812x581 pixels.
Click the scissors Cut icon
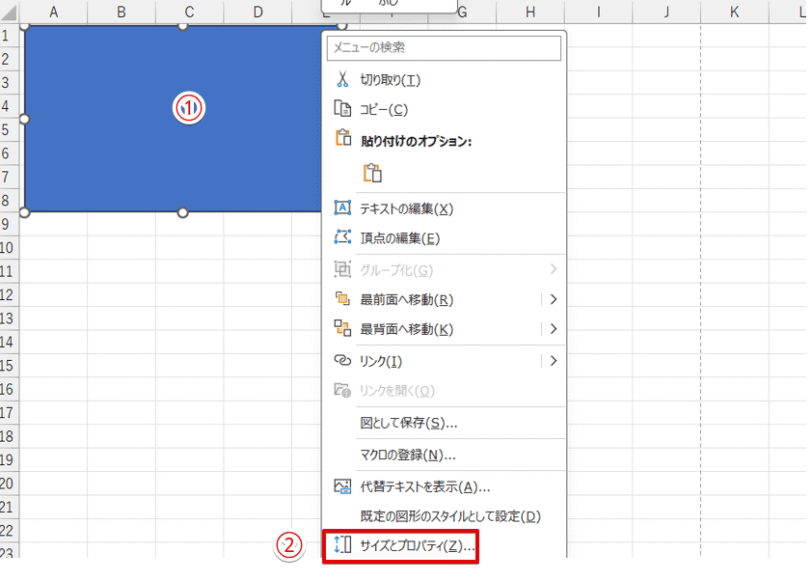(342, 80)
